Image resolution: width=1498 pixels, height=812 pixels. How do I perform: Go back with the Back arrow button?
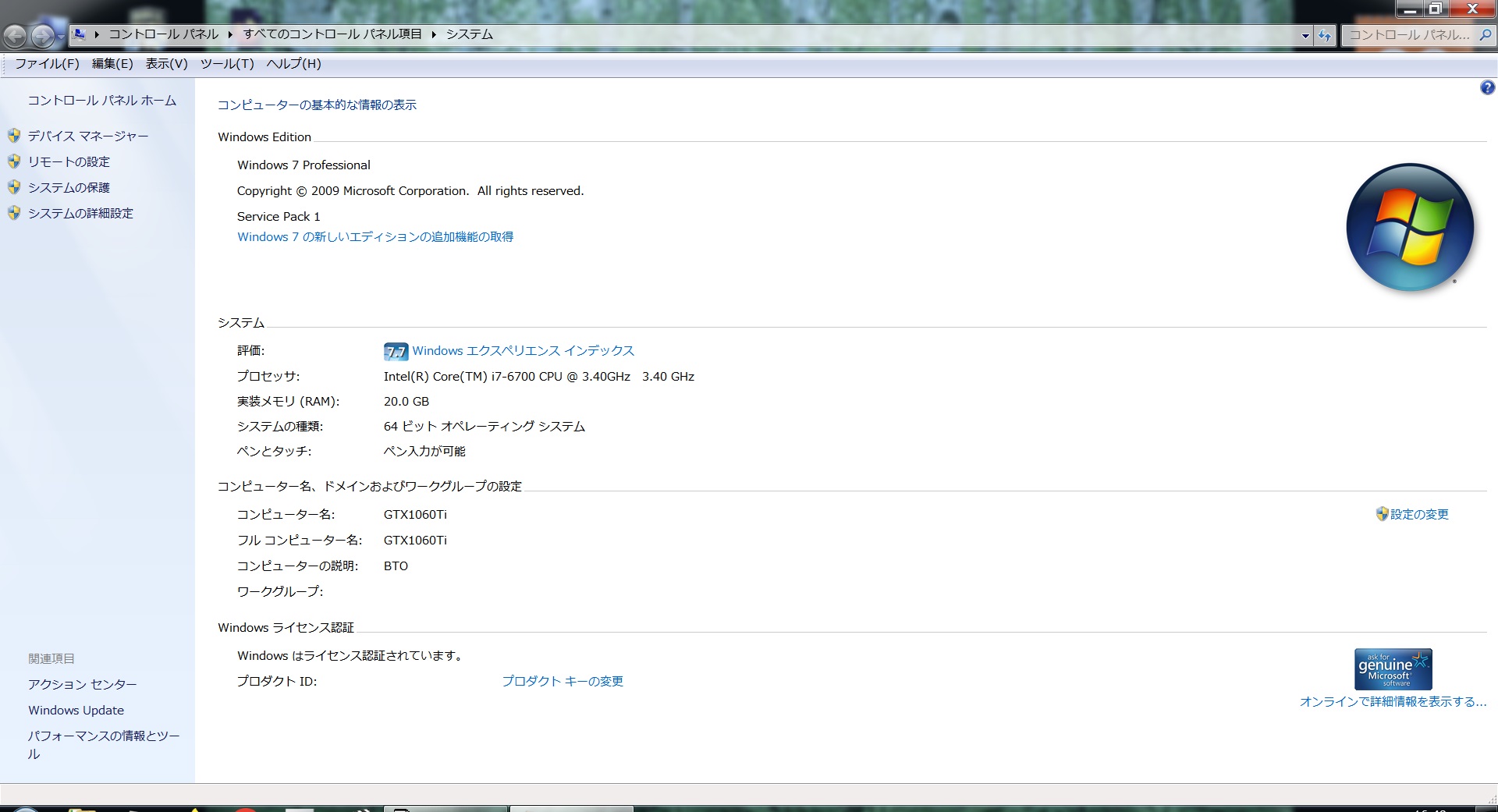15,36
